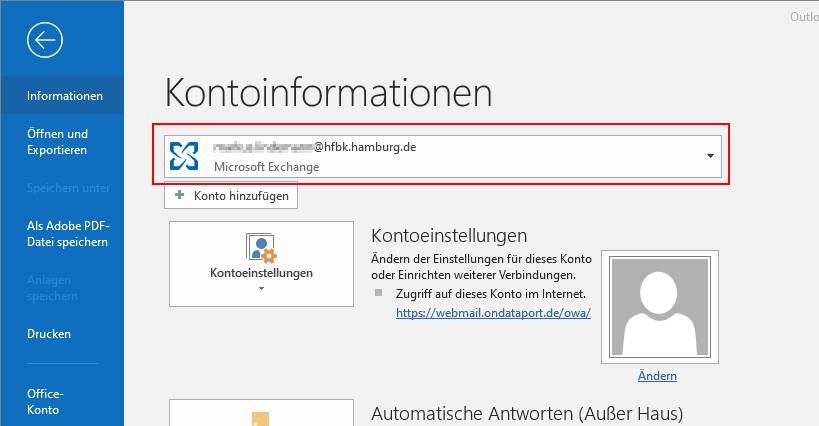Viewport: 819px width, 426px height.
Task: Click the Kontoinformationen heading
Action: coord(328,92)
